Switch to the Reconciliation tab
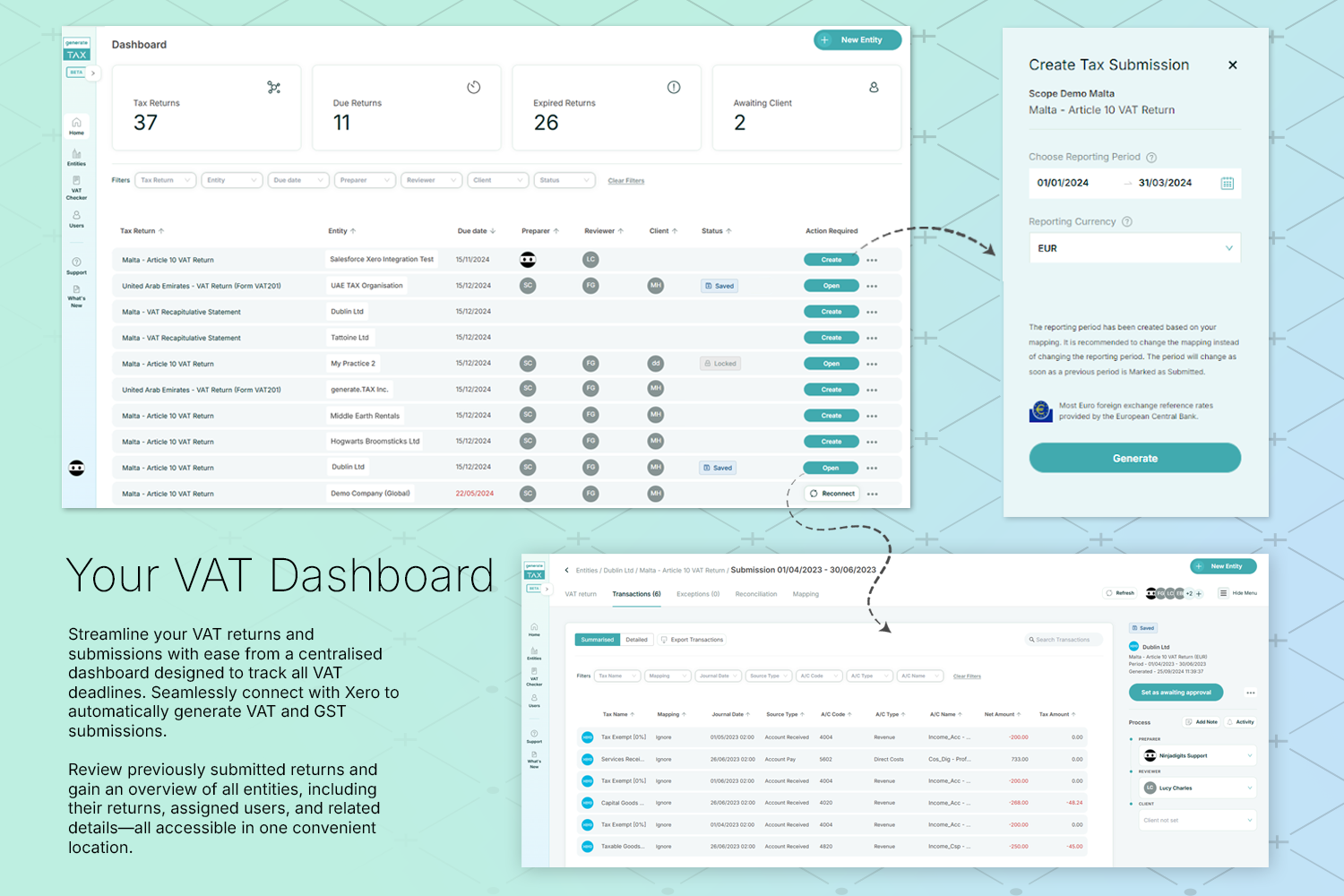 (x=756, y=594)
